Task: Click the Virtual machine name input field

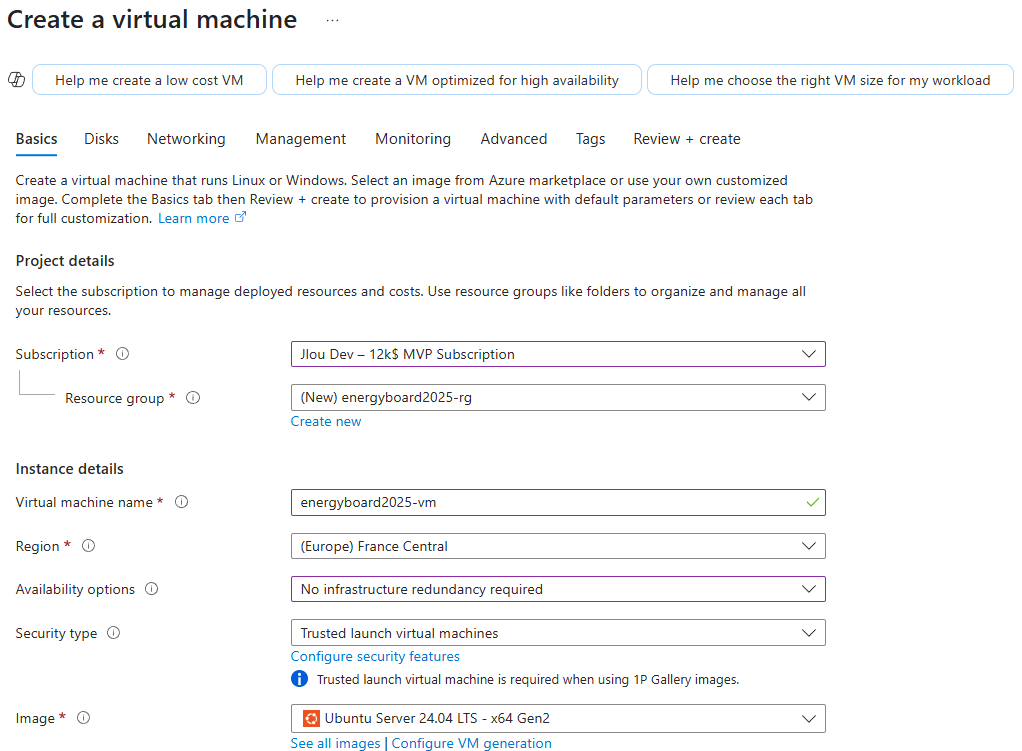Action: (558, 503)
